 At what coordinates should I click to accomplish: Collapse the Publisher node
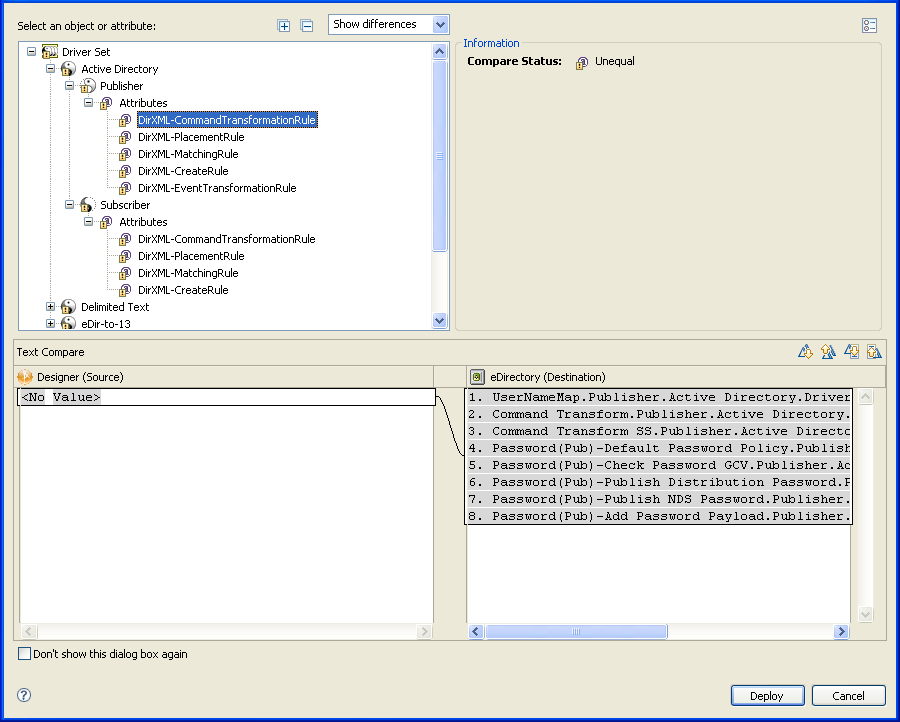69,86
